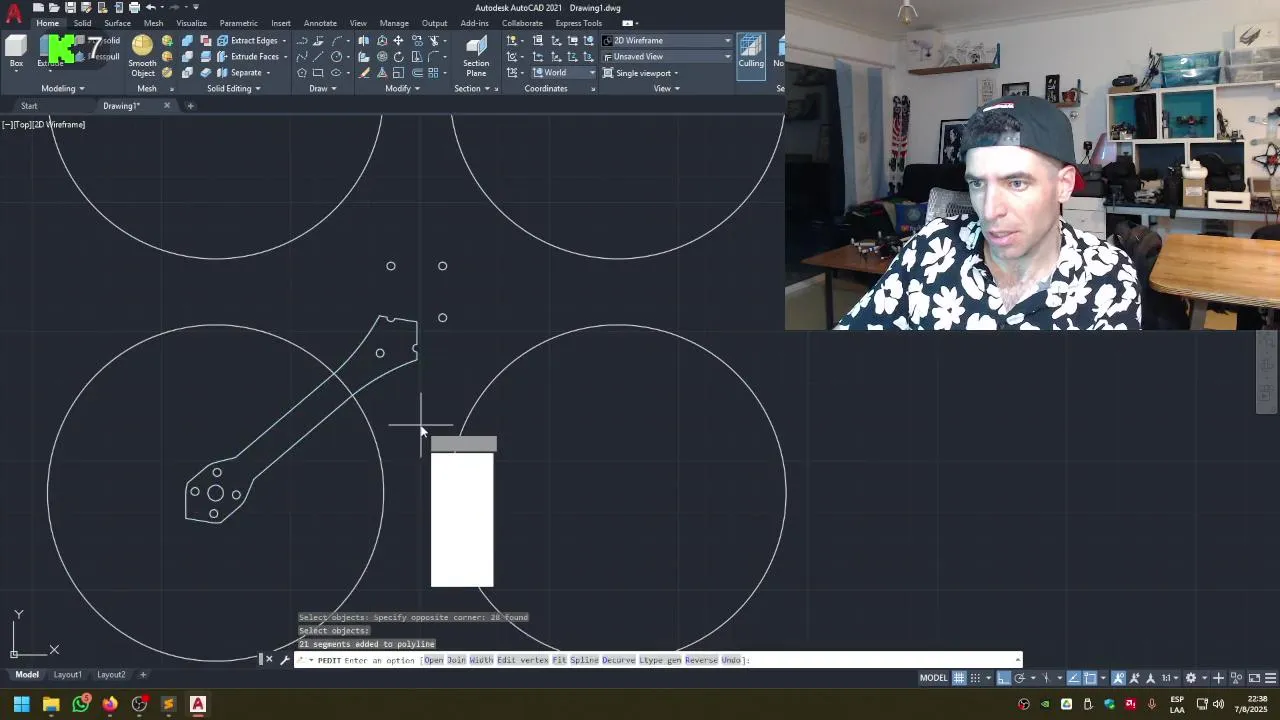Expand the Modify panel arrow
The width and height of the screenshot is (1280, 720).
(417, 89)
